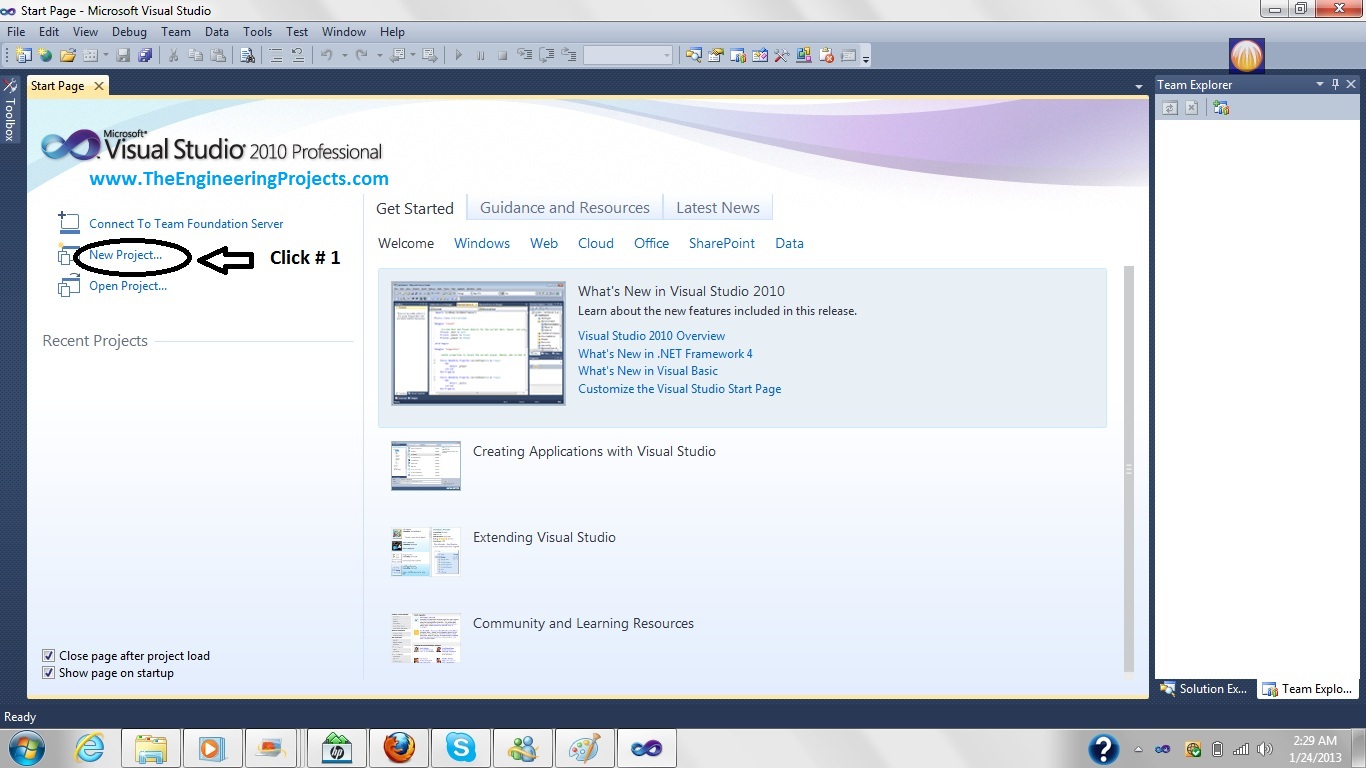Open the Properties Window toolbar icon
1366x768 pixels.
click(717, 55)
